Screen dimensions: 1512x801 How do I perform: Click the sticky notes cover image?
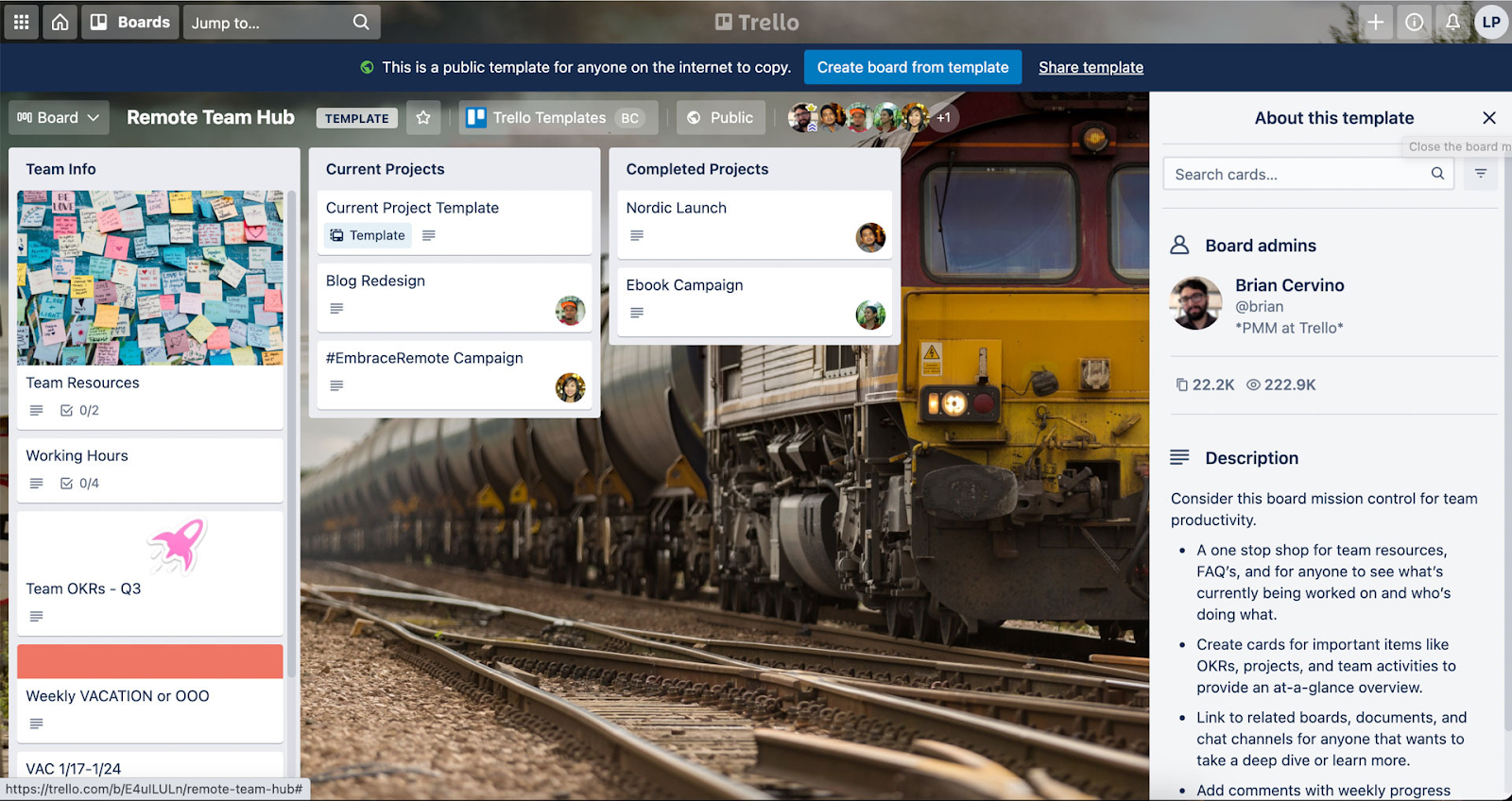click(150, 278)
